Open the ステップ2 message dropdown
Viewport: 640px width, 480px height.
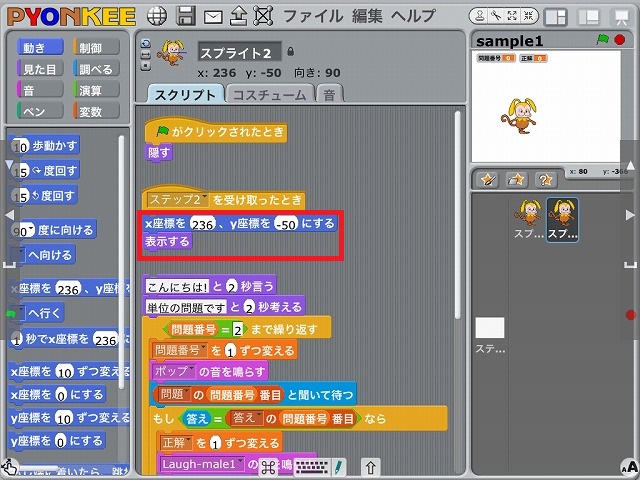203,200
